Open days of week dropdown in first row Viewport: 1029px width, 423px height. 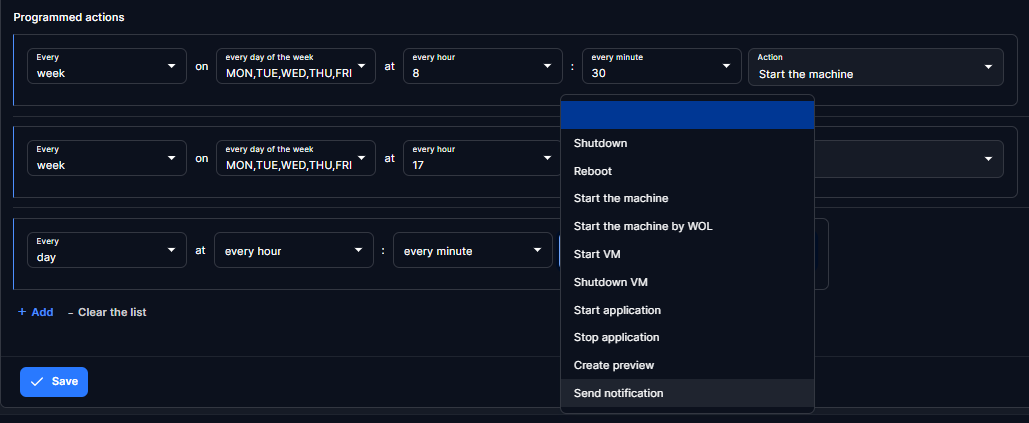click(296, 66)
